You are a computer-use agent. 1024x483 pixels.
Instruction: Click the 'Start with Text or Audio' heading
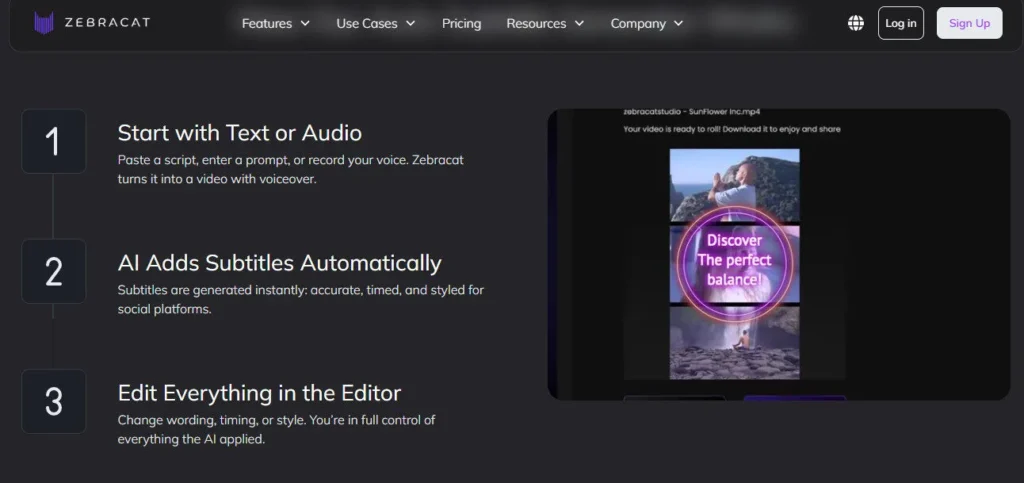[x=240, y=133]
